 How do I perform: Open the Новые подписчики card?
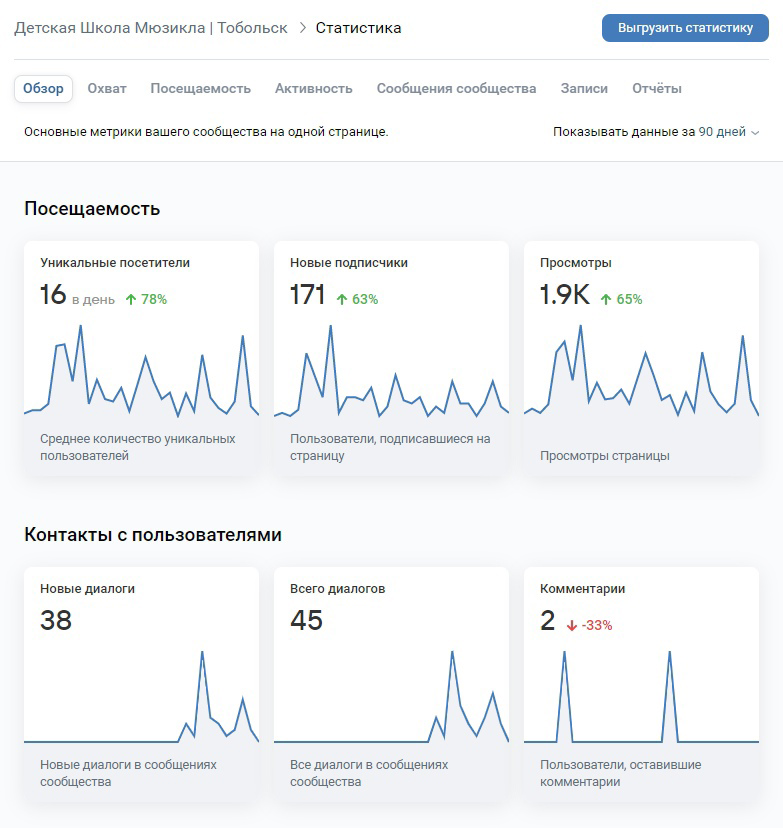391,359
